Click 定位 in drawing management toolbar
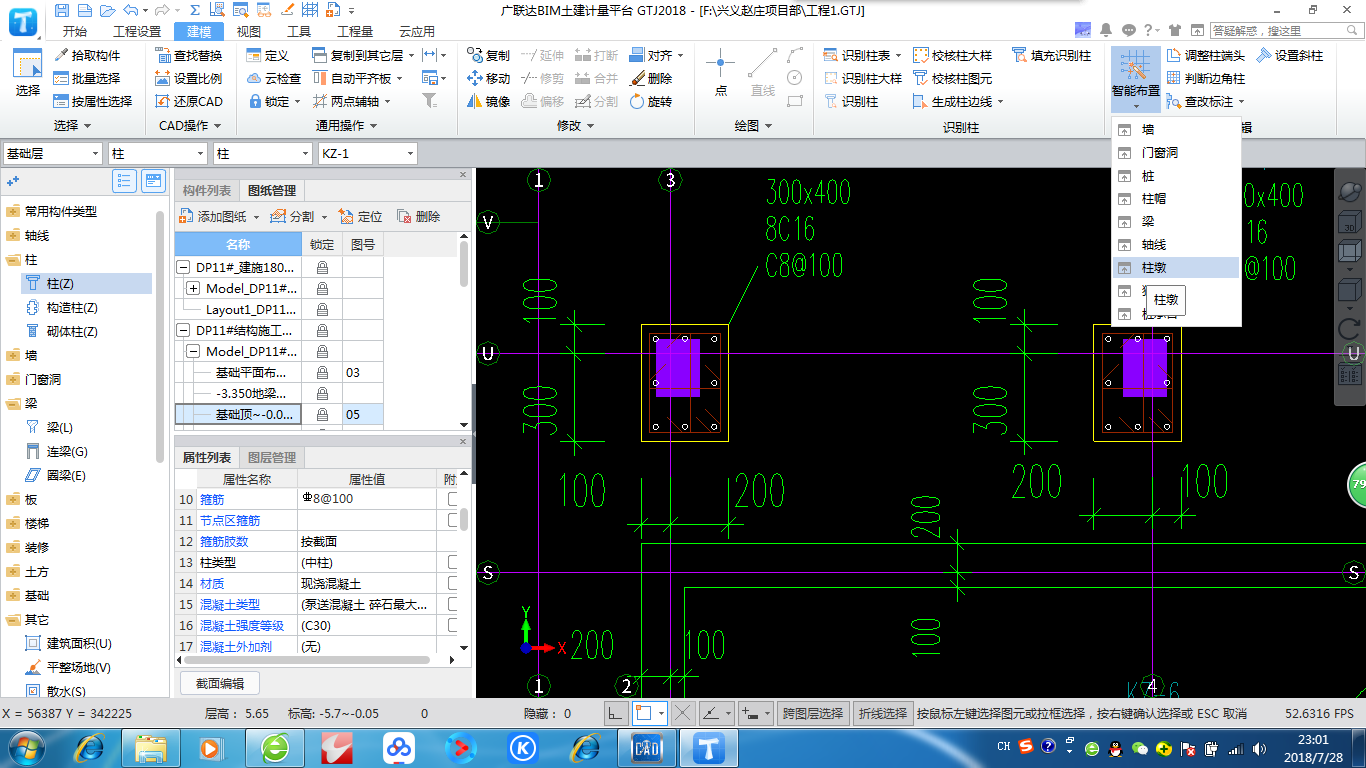The width and height of the screenshot is (1366, 768). [361, 216]
